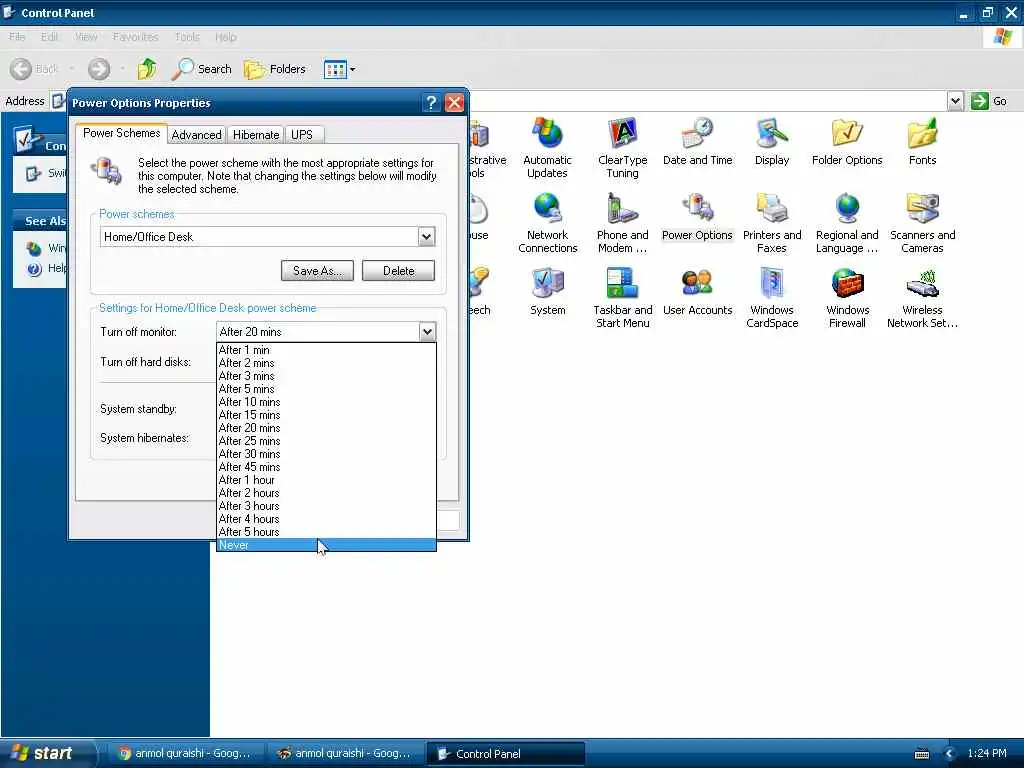This screenshot has height=768, width=1024.
Task: Open the File menu
Action: coord(17,37)
